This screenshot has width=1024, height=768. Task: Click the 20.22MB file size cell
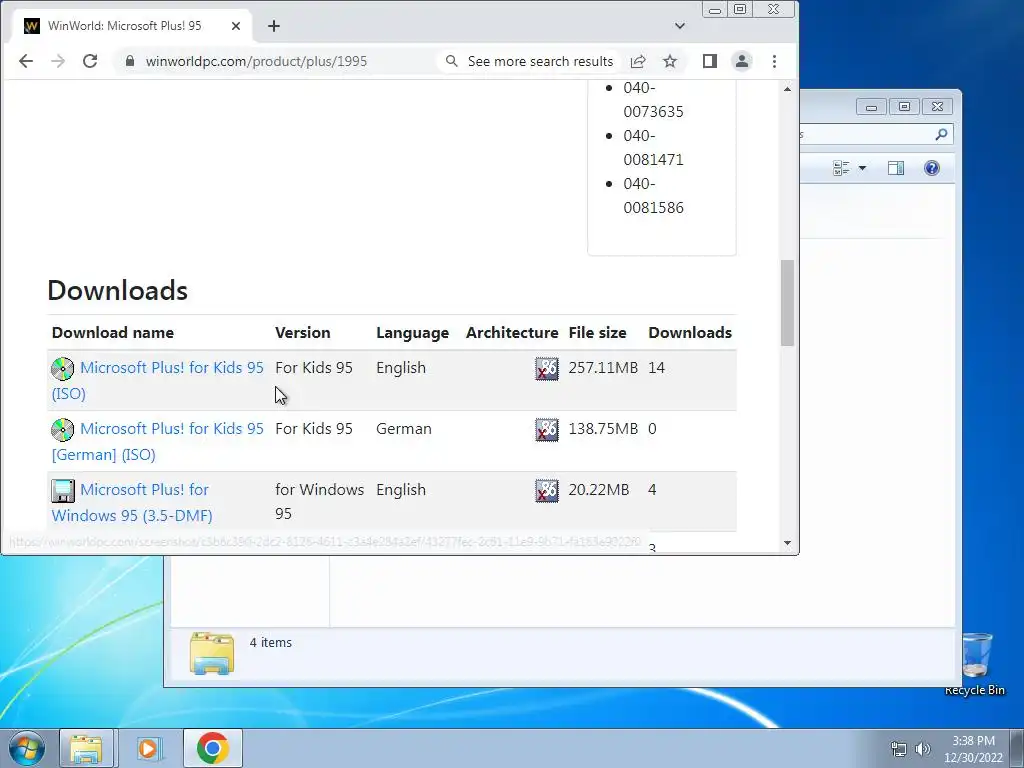click(x=599, y=490)
